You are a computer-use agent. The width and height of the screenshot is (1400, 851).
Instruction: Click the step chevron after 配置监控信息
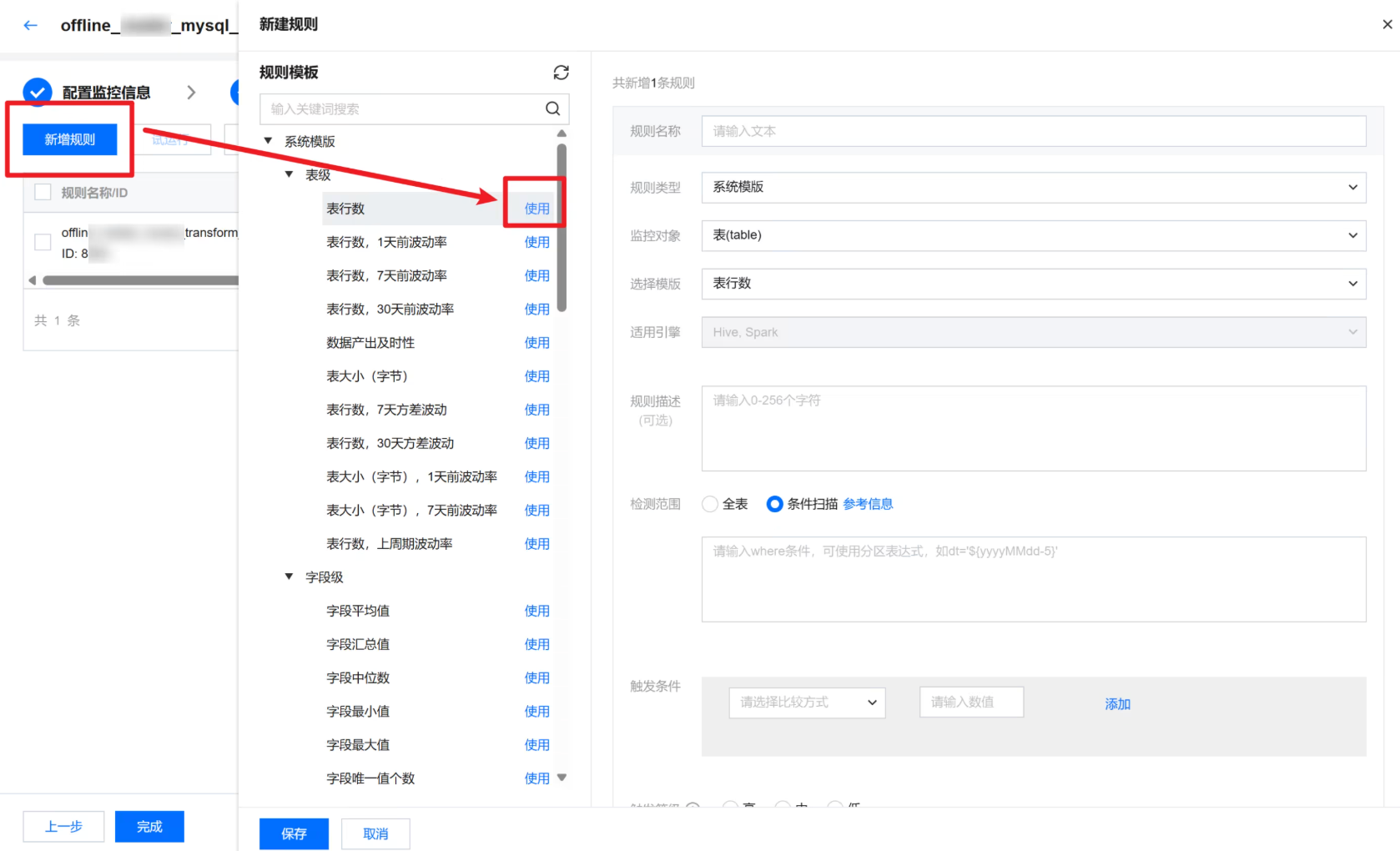click(191, 92)
